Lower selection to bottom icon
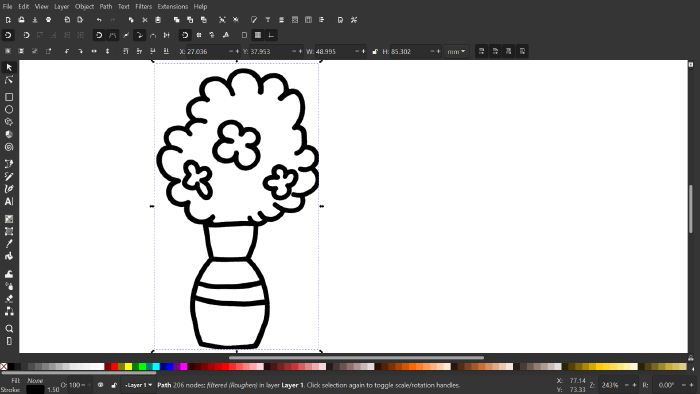 (x=166, y=51)
